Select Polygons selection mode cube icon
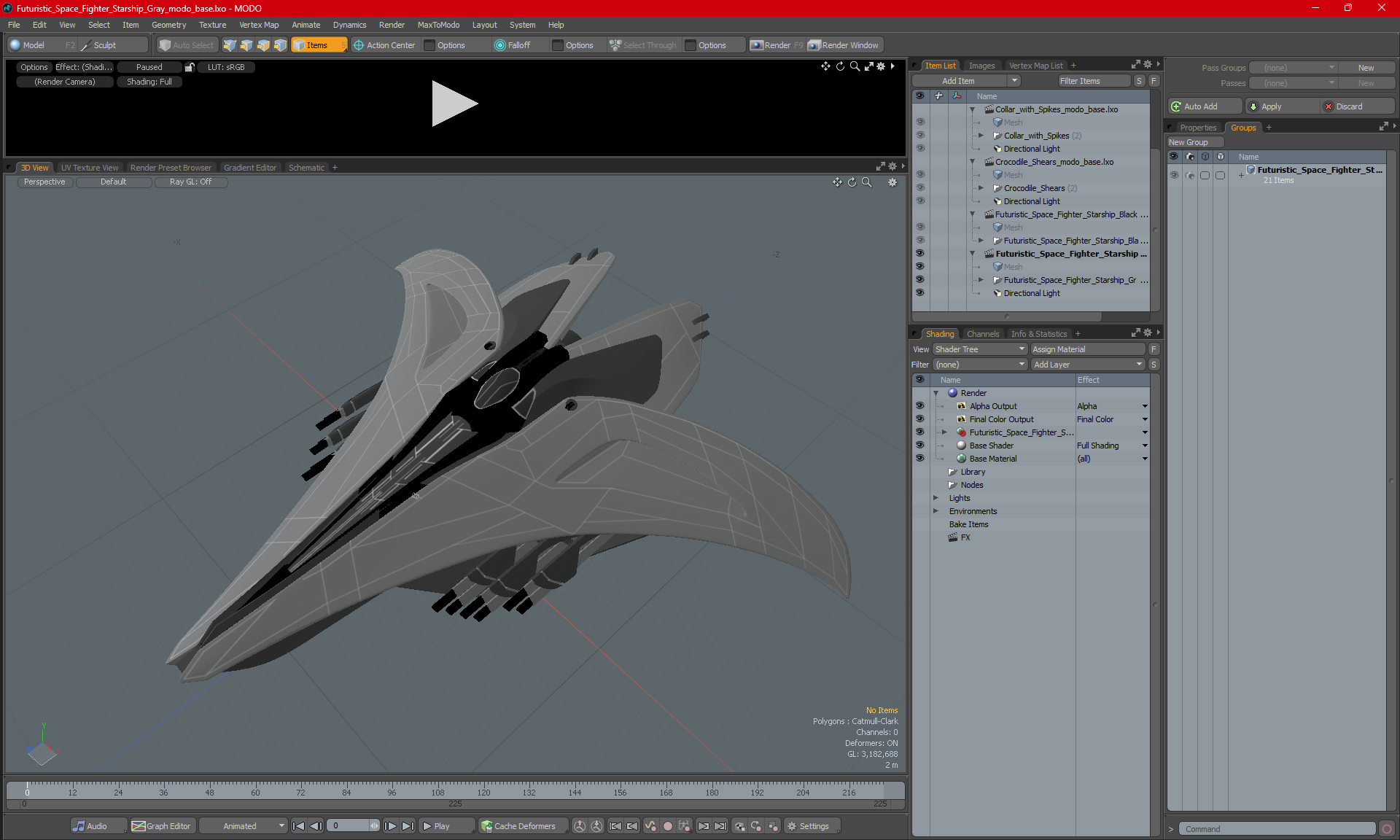1400x840 pixels. pyautogui.click(x=263, y=45)
